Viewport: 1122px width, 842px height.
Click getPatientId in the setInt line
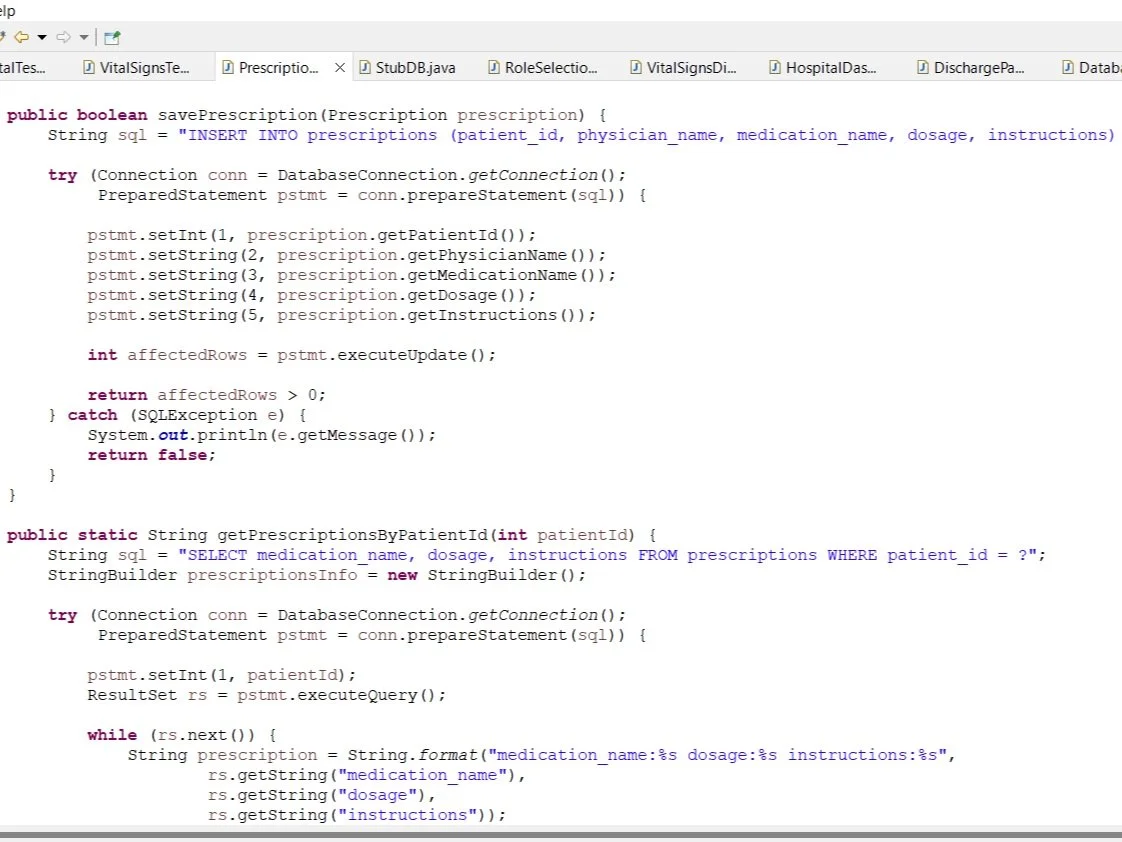[438, 235]
